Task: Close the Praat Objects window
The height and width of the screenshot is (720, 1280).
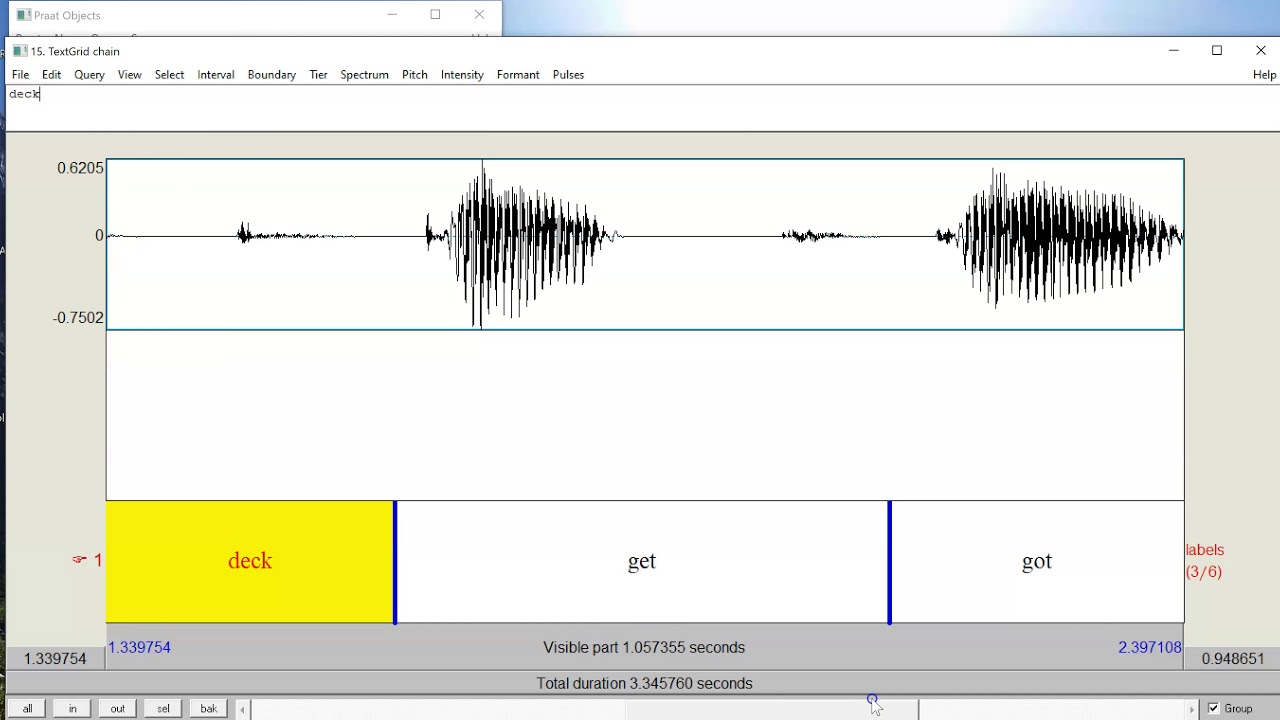Action: [479, 15]
